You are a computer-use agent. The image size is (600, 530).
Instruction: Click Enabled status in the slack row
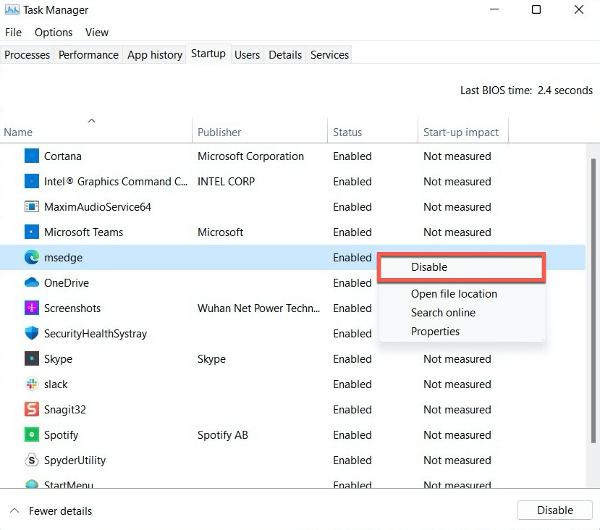(352, 384)
